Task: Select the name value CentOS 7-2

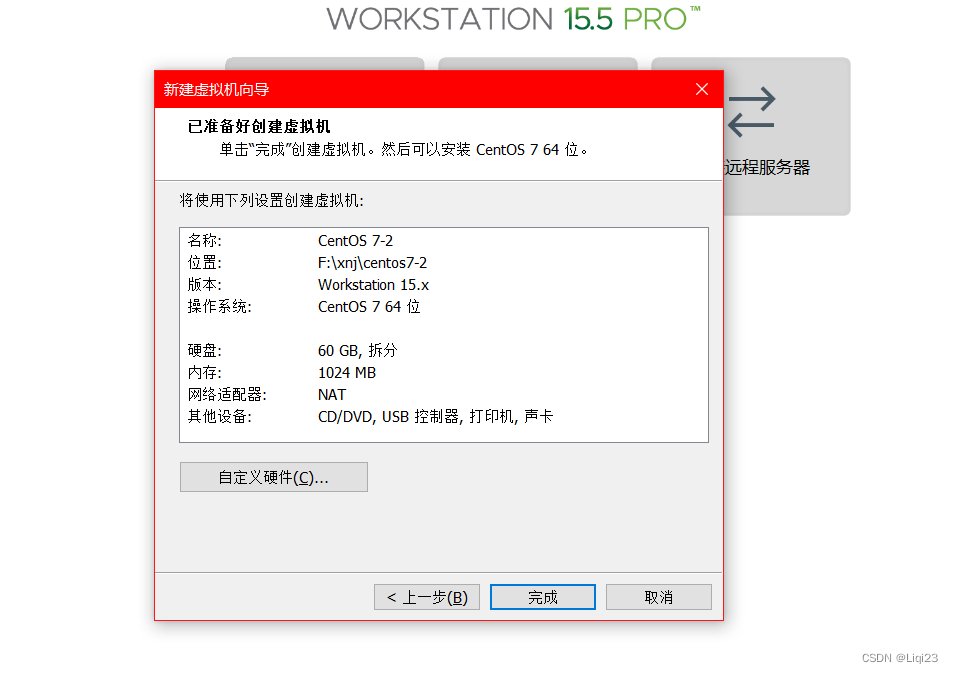Action: 356,241
